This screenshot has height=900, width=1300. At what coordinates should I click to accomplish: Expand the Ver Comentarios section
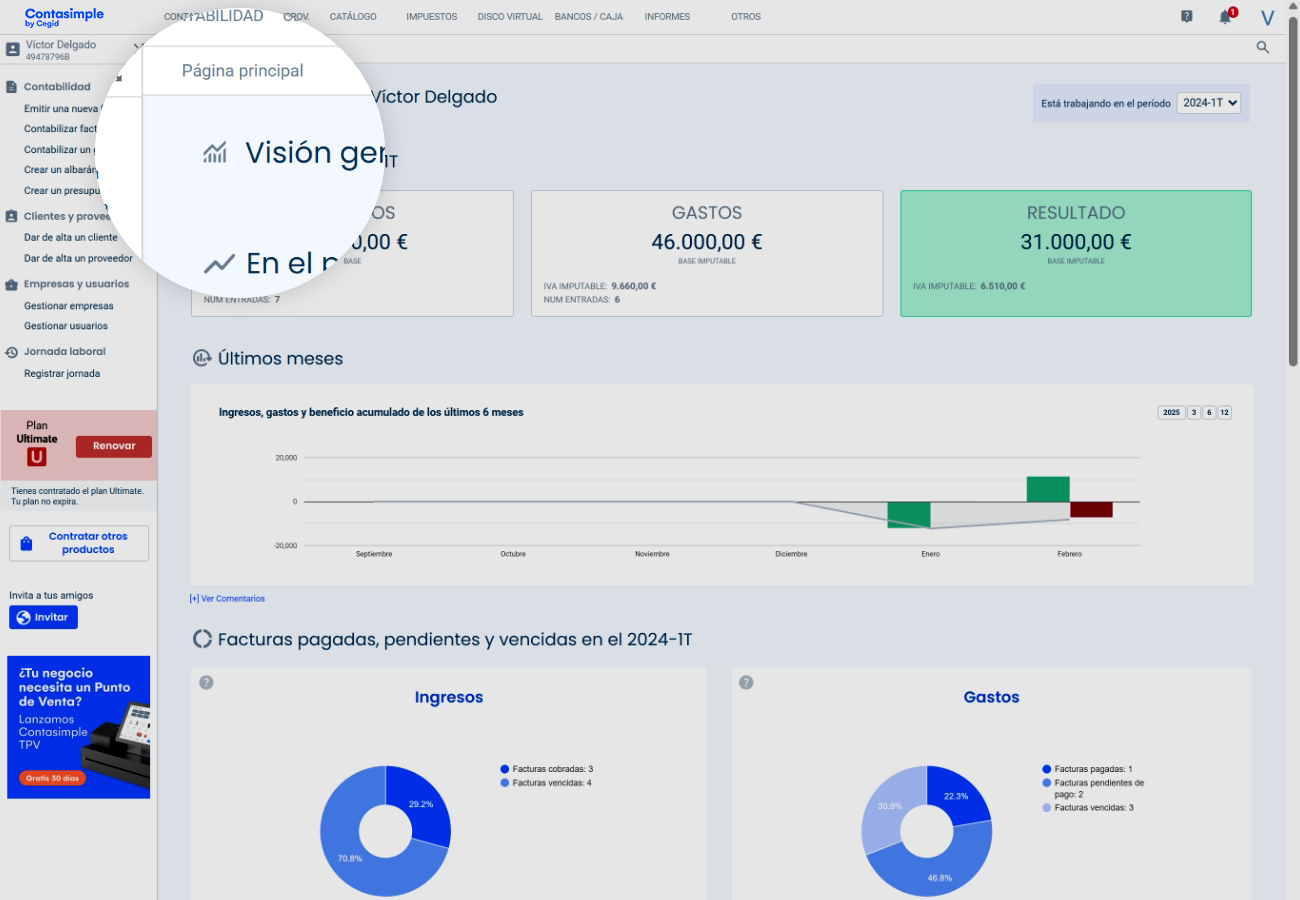point(227,599)
